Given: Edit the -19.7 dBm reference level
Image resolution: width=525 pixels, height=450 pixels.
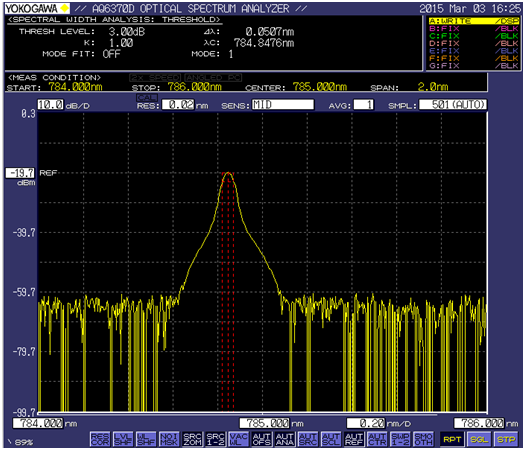Looking at the screenshot, I should (20, 173).
